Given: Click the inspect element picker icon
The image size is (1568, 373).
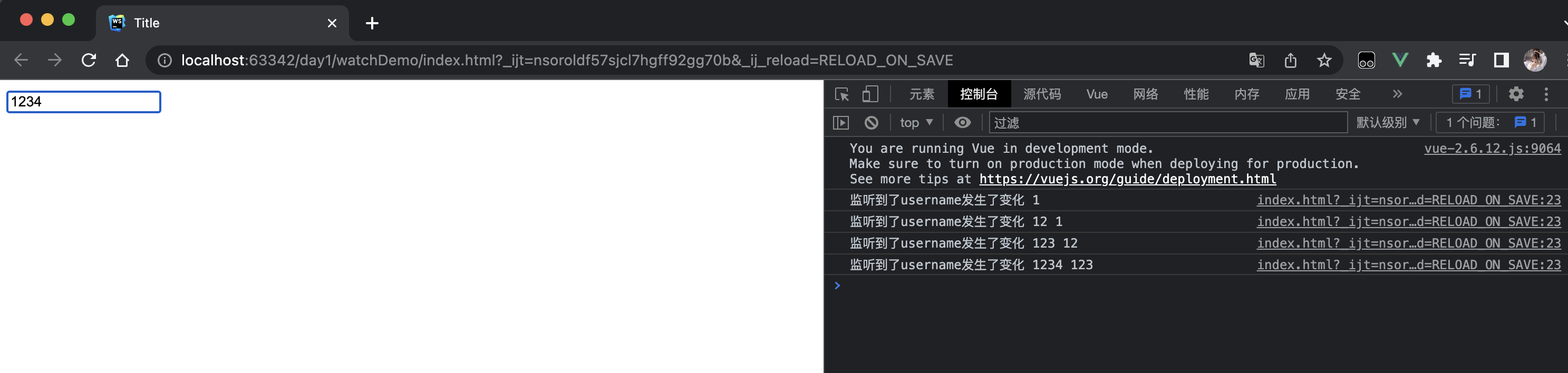Looking at the screenshot, I should [842, 94].
